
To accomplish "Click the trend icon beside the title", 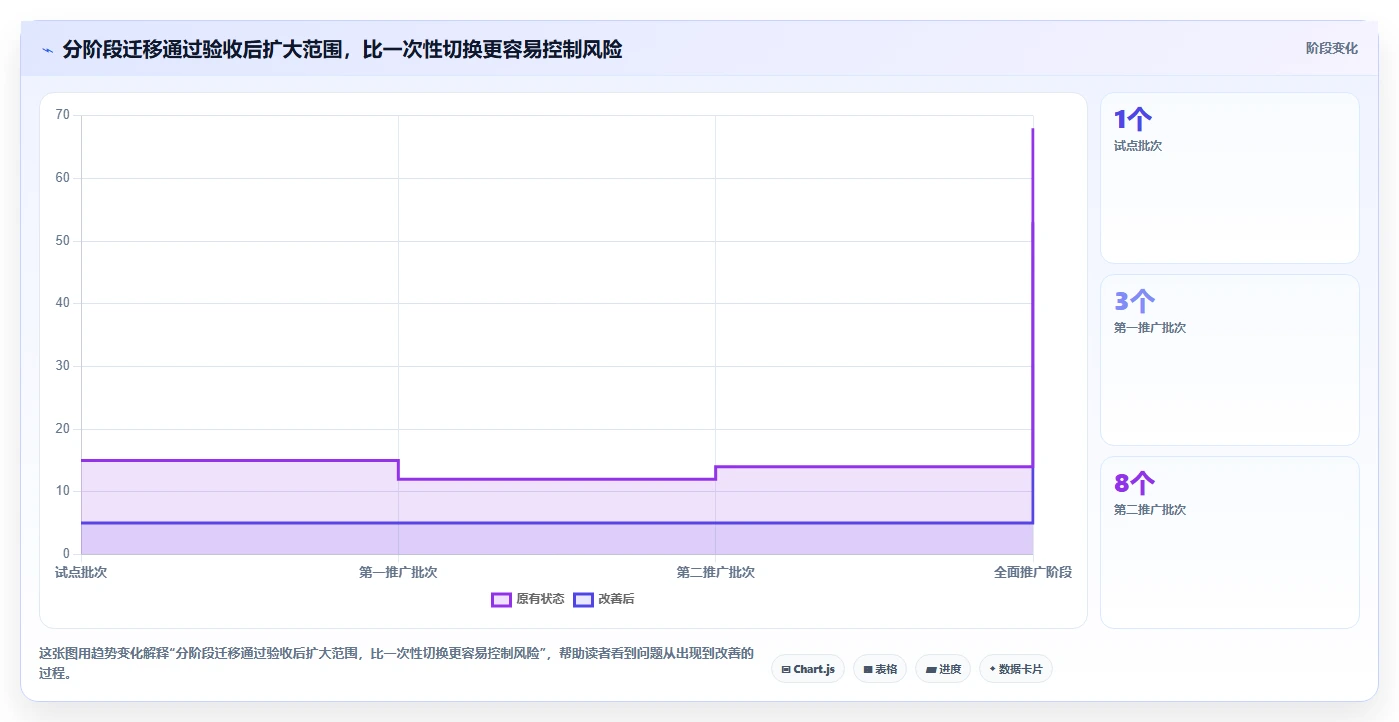I will tap(47, 50).
